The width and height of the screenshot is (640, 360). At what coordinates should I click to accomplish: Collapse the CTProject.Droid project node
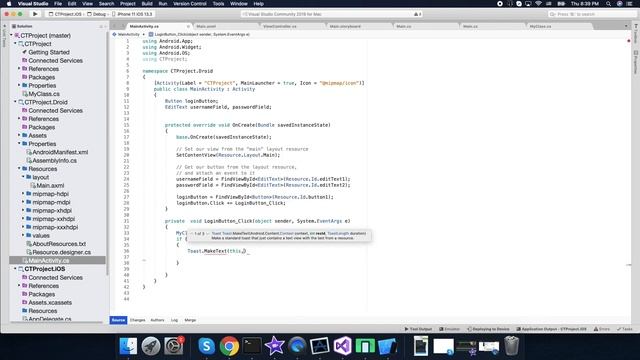[x=16, y=102]
